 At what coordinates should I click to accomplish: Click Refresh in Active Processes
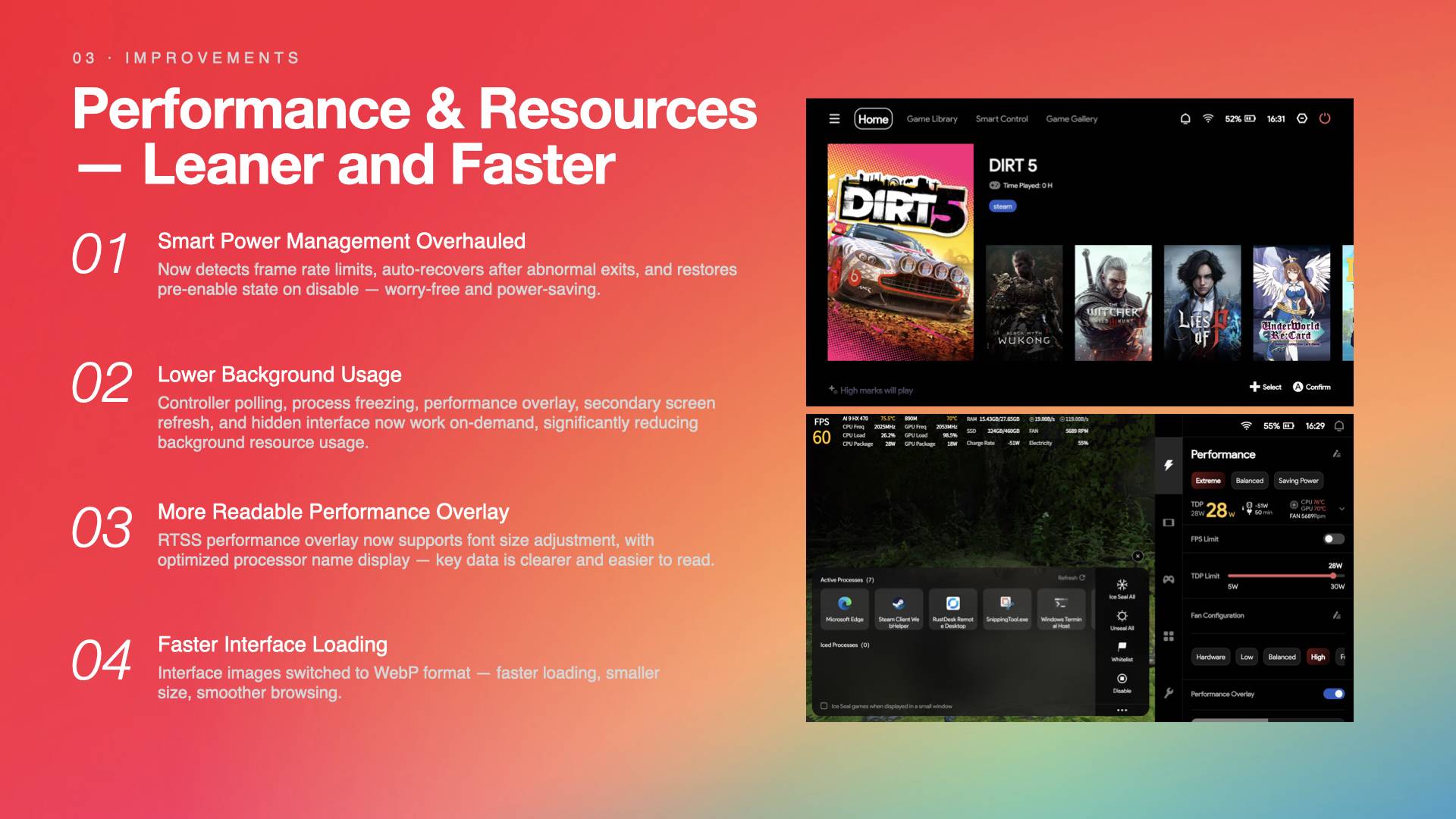point(1072,578)
